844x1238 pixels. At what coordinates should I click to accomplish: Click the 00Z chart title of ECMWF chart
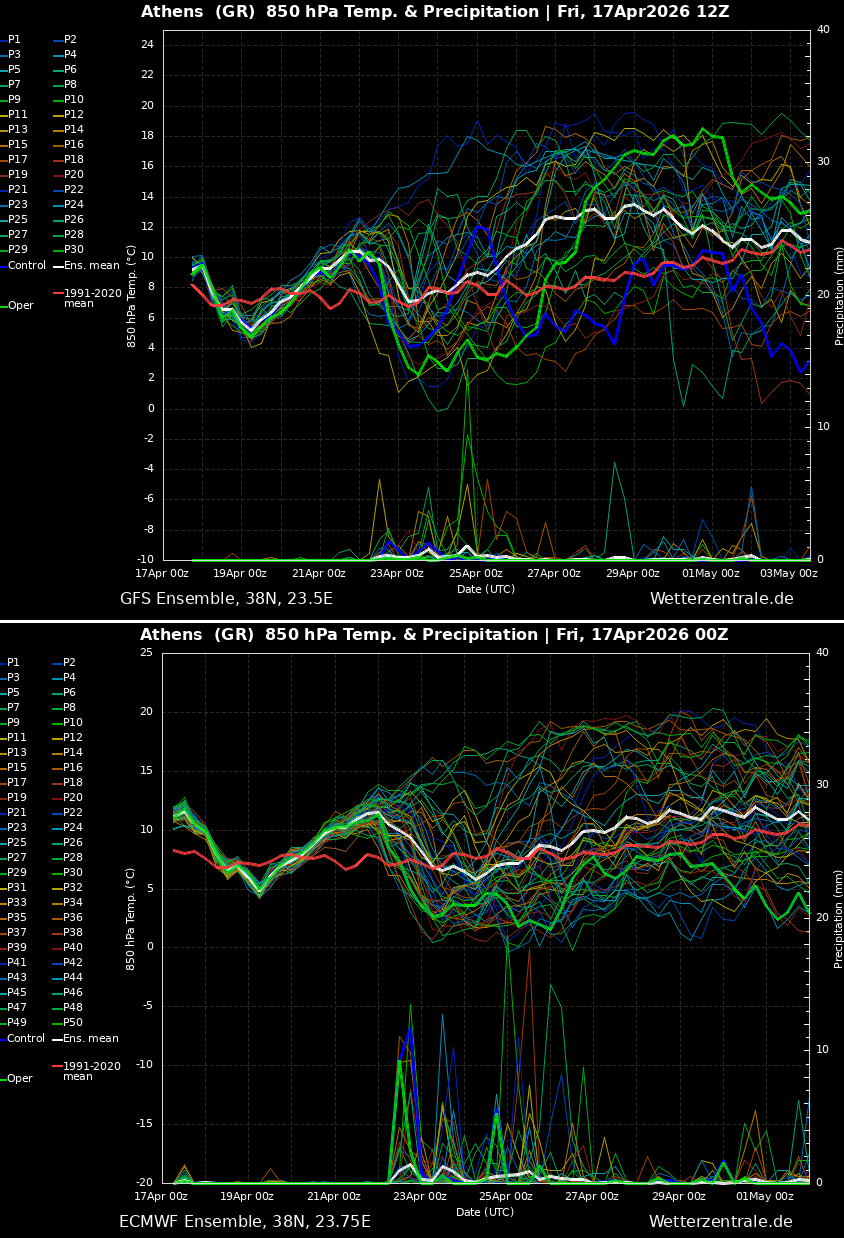click(434, 635)
